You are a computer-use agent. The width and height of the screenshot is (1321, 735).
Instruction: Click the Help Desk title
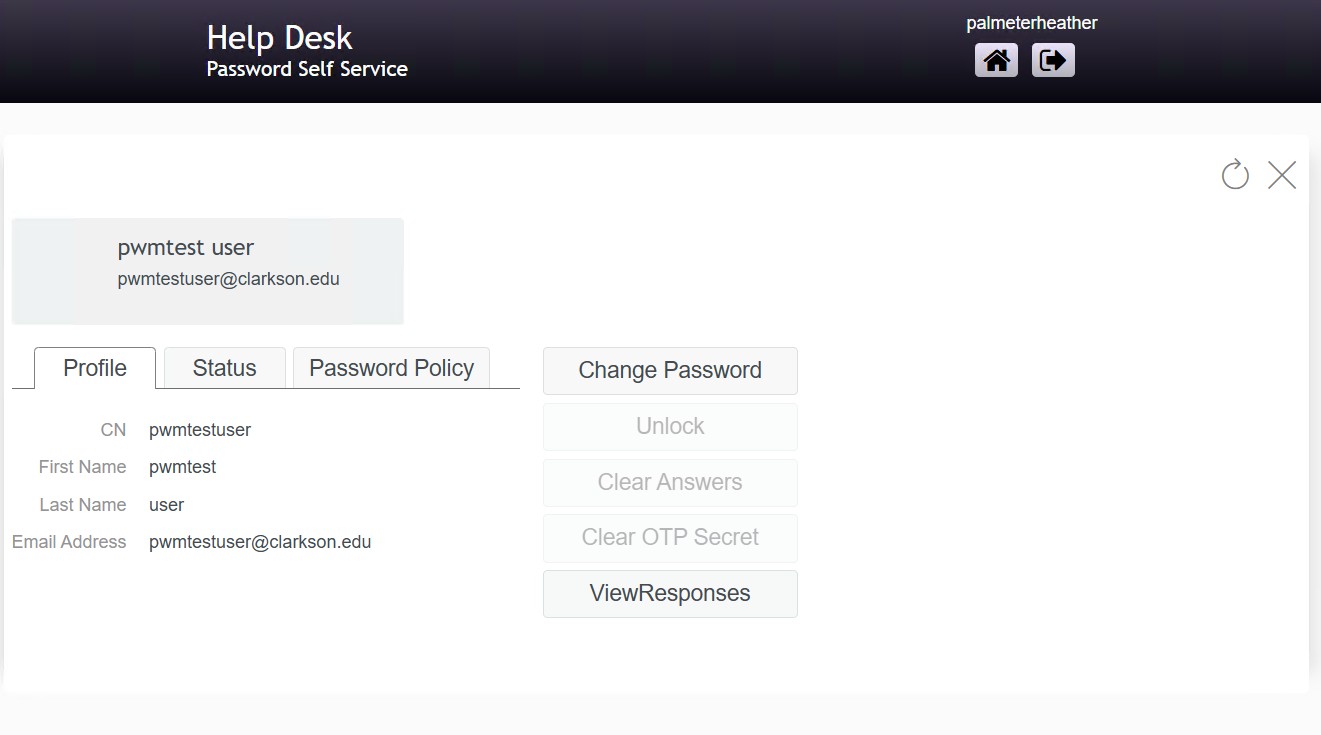click(279, 38)
